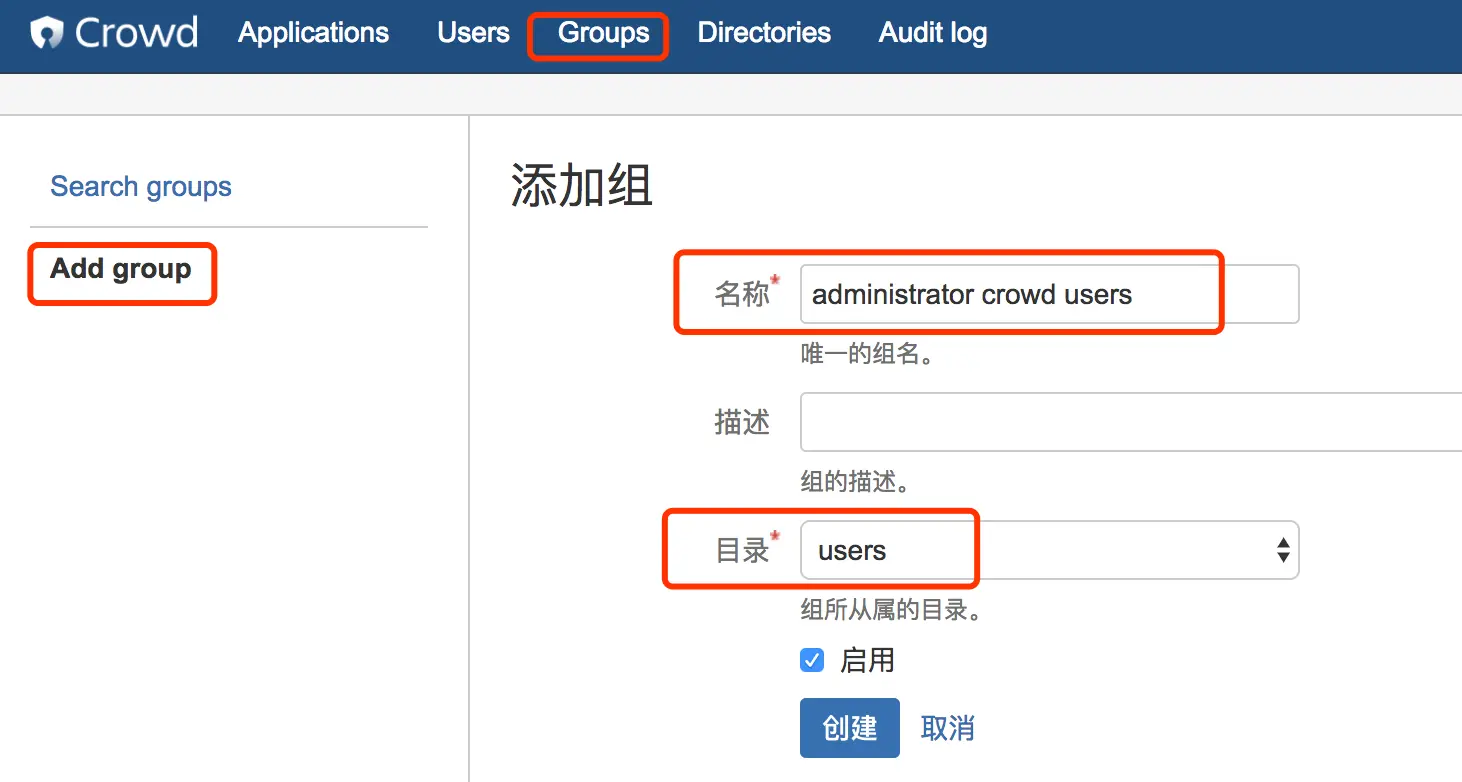This screenshot has width=1462, height=782.
Task: Open the Applications menu
Action: (313, 33)
